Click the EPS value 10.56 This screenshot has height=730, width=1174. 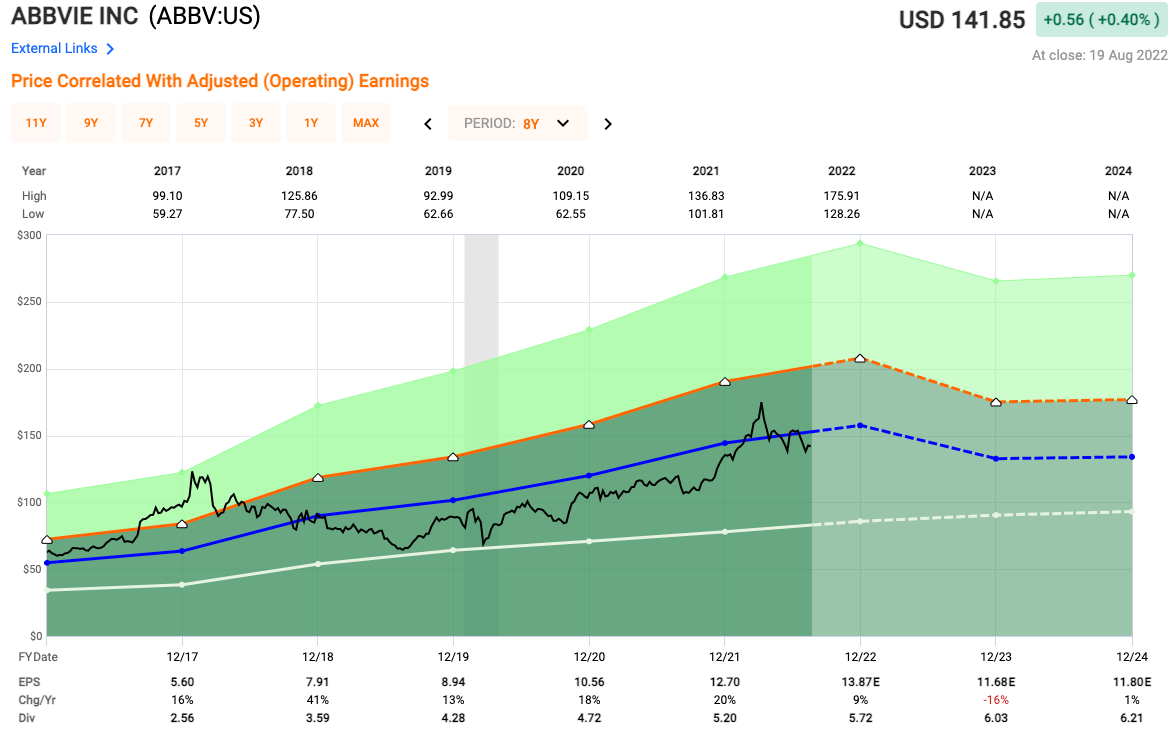click(589, 681)
